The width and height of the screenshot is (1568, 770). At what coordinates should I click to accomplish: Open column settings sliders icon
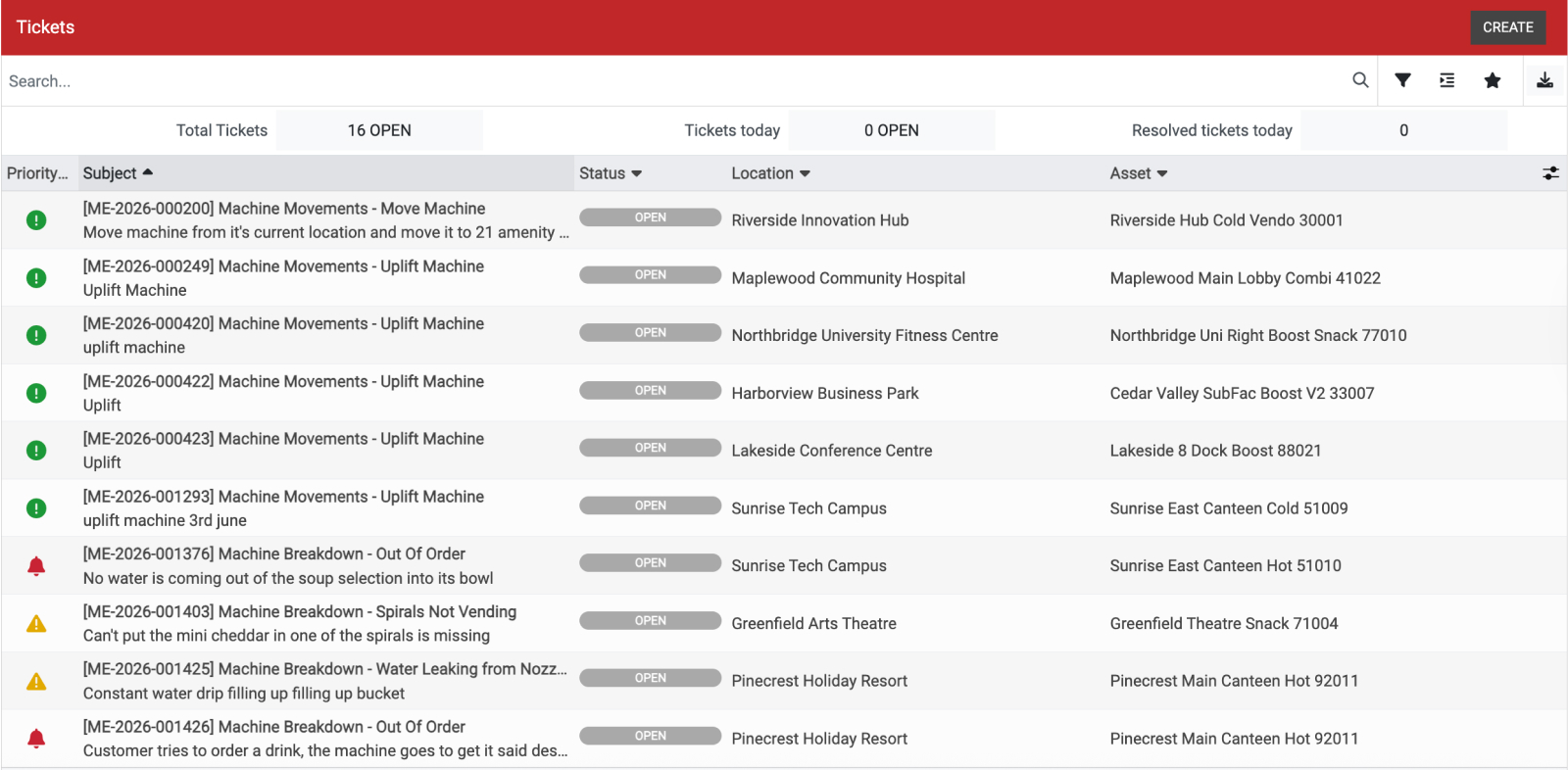click(x=1550, y=173)
